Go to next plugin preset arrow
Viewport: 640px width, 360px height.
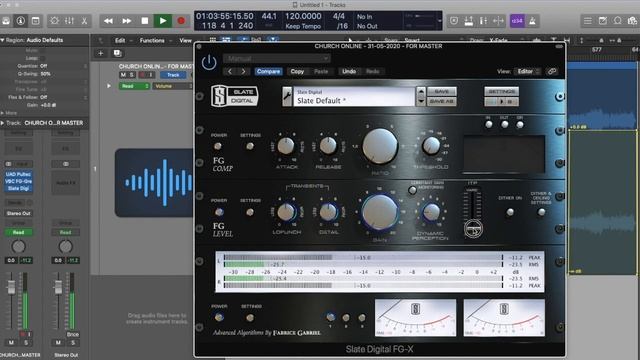[243, 71]
